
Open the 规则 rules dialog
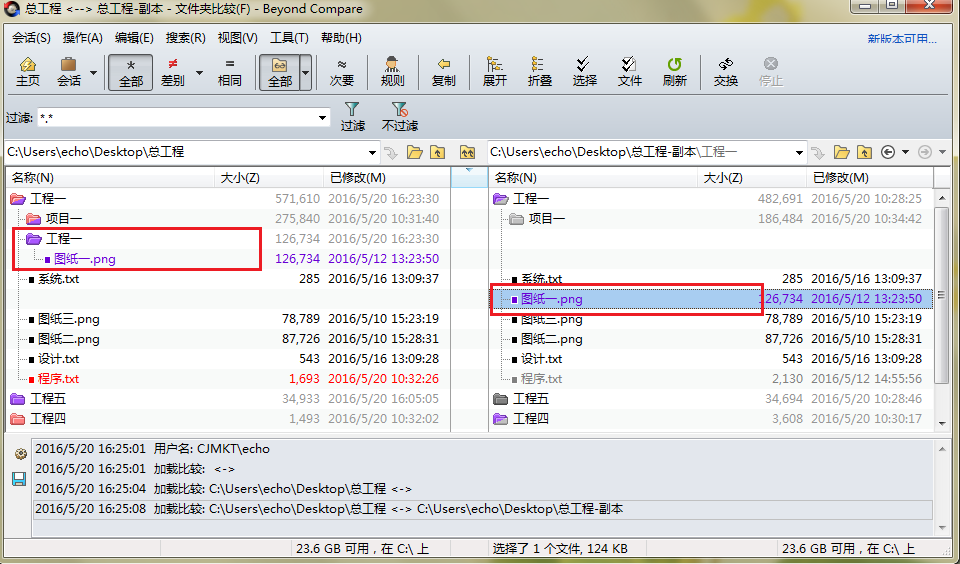[x=392, y=72]
